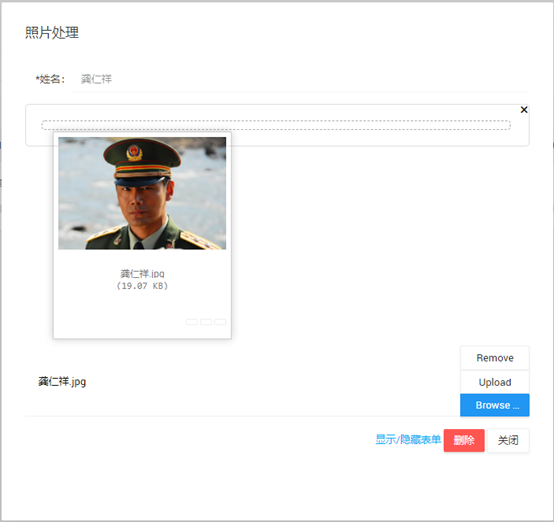Click the Remove button
Screen dimensions: 554x522
(x=495, y=358)
